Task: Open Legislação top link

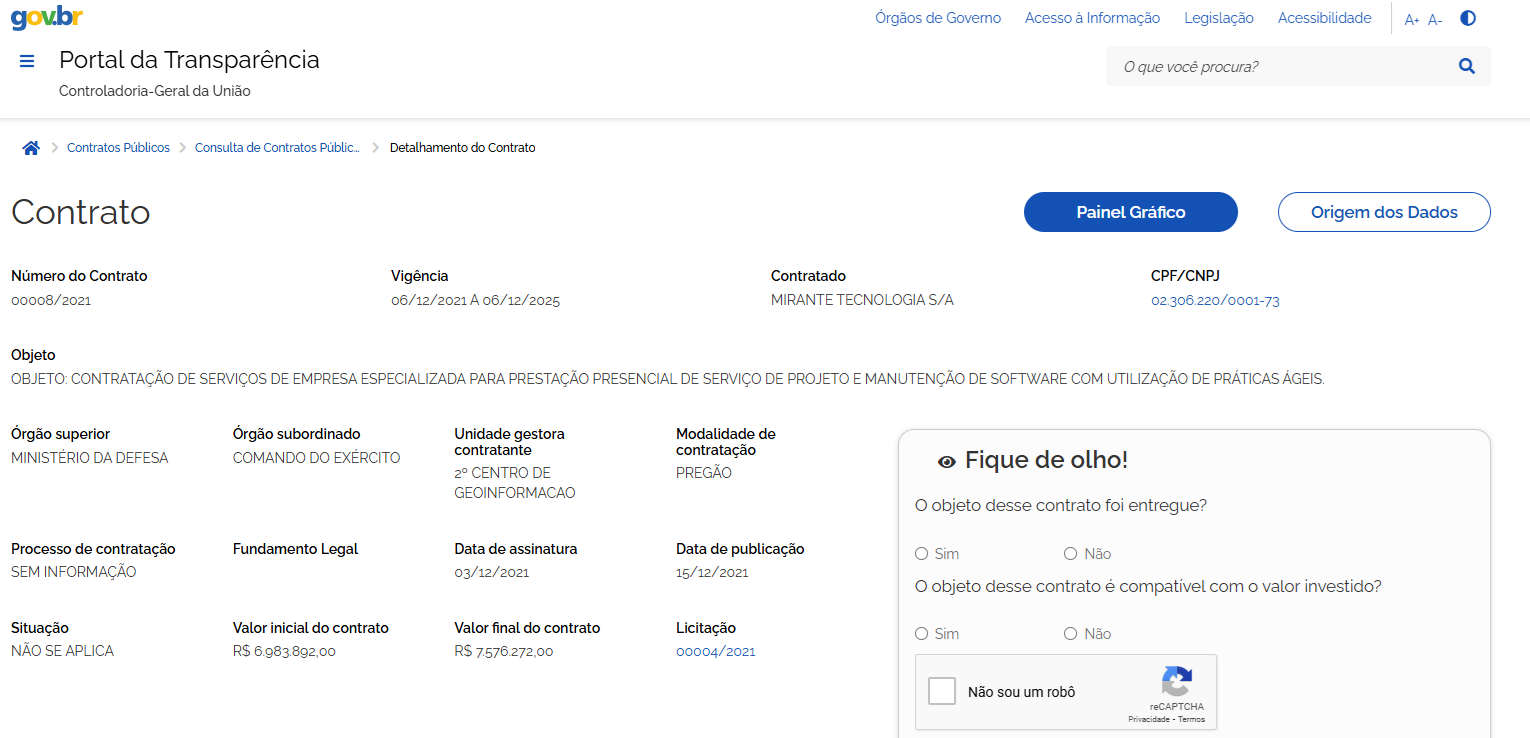Action: [1219, 18]
